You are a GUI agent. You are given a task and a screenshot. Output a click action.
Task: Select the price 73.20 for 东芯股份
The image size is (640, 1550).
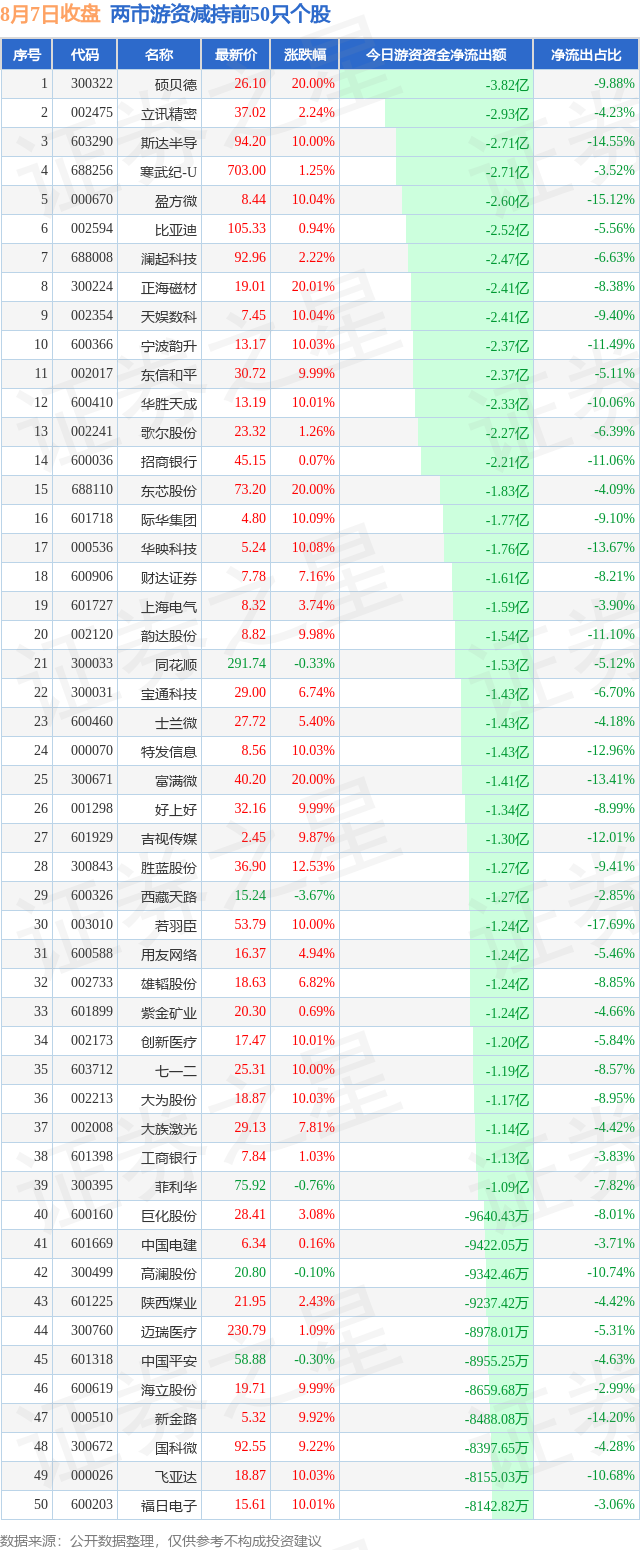[250, 490]
